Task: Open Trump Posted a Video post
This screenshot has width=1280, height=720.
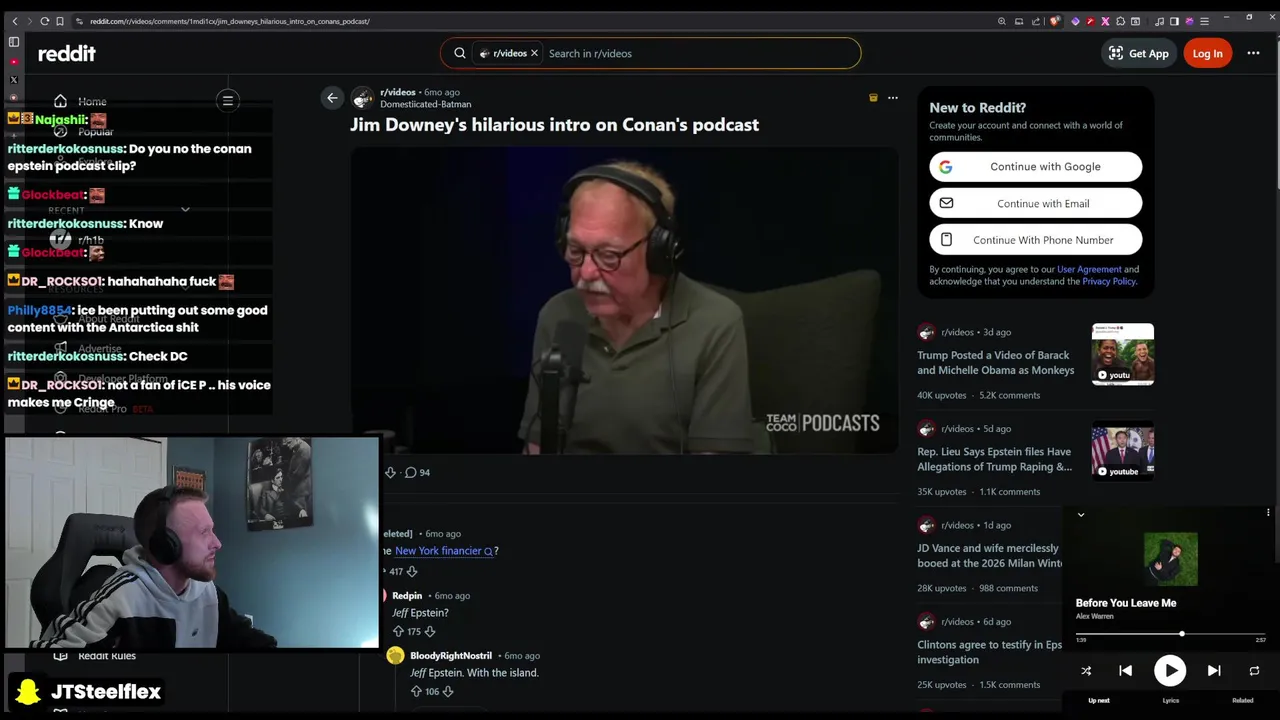Action: tap(995, 363)
